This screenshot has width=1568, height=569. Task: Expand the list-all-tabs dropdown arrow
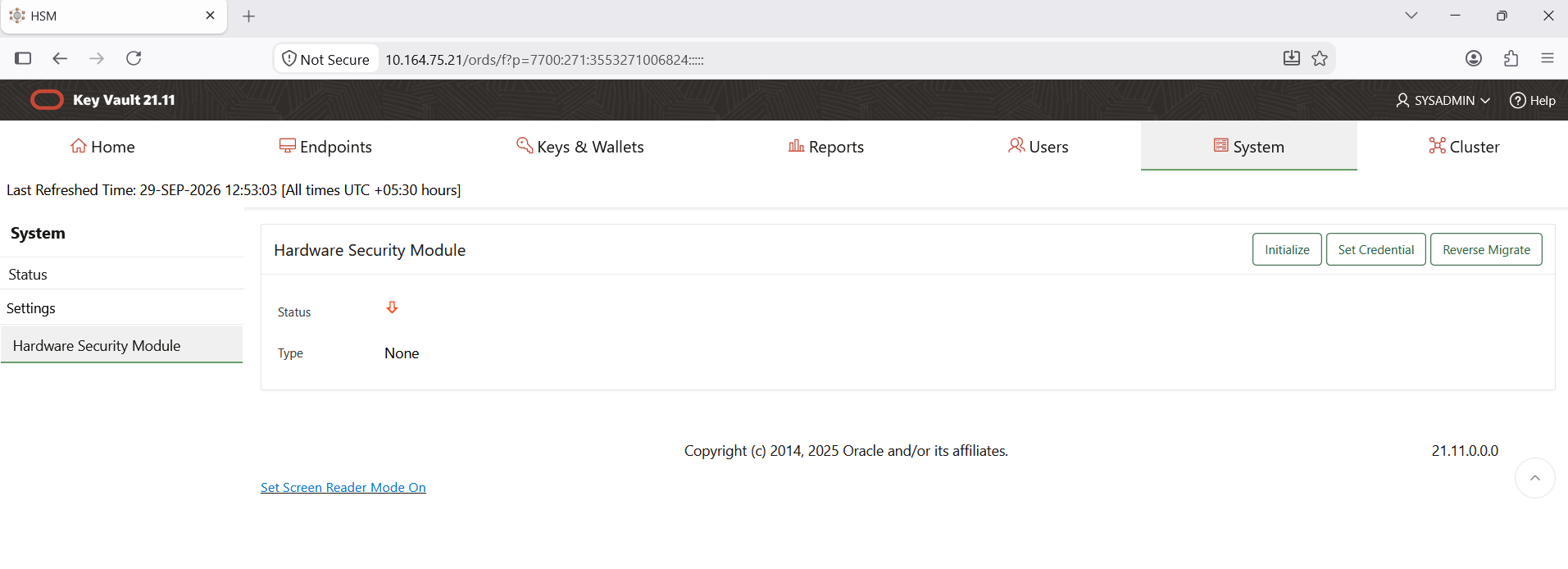point(1411,16)
